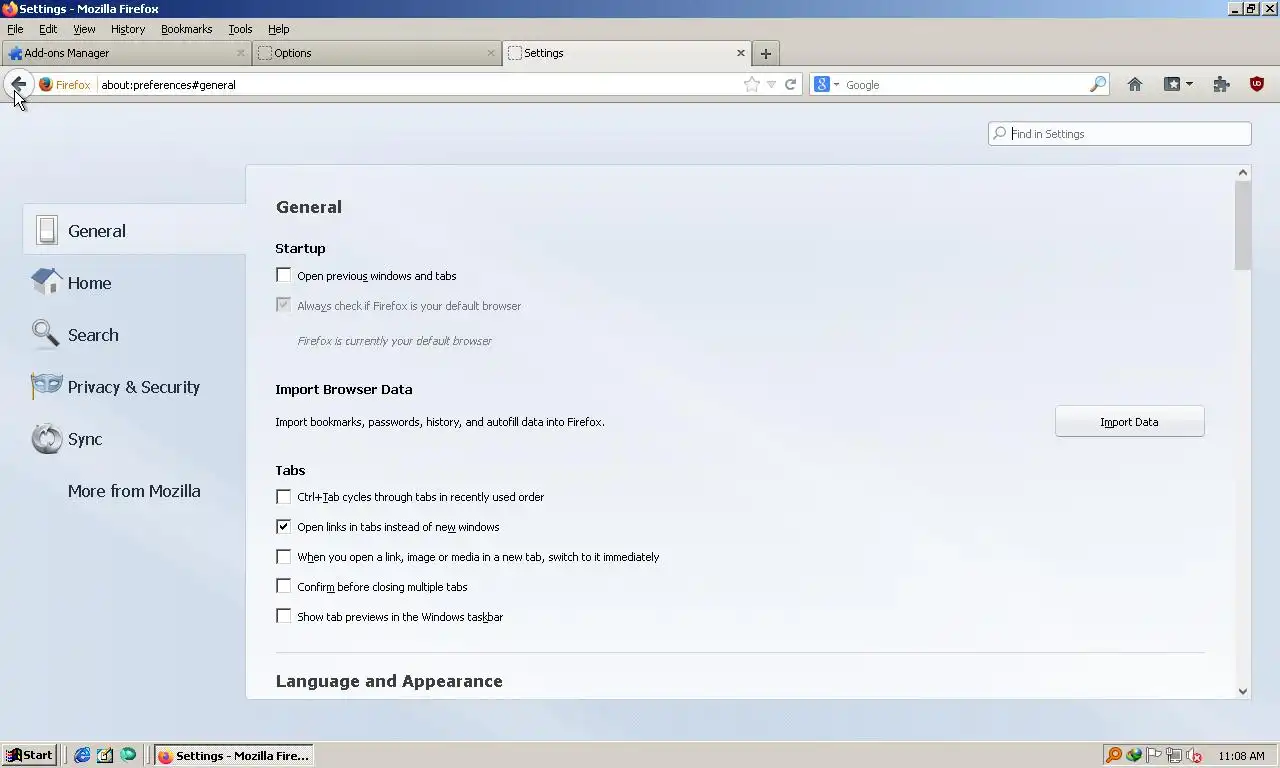Enable Open previous windows and tabs

tap(284, 275)
